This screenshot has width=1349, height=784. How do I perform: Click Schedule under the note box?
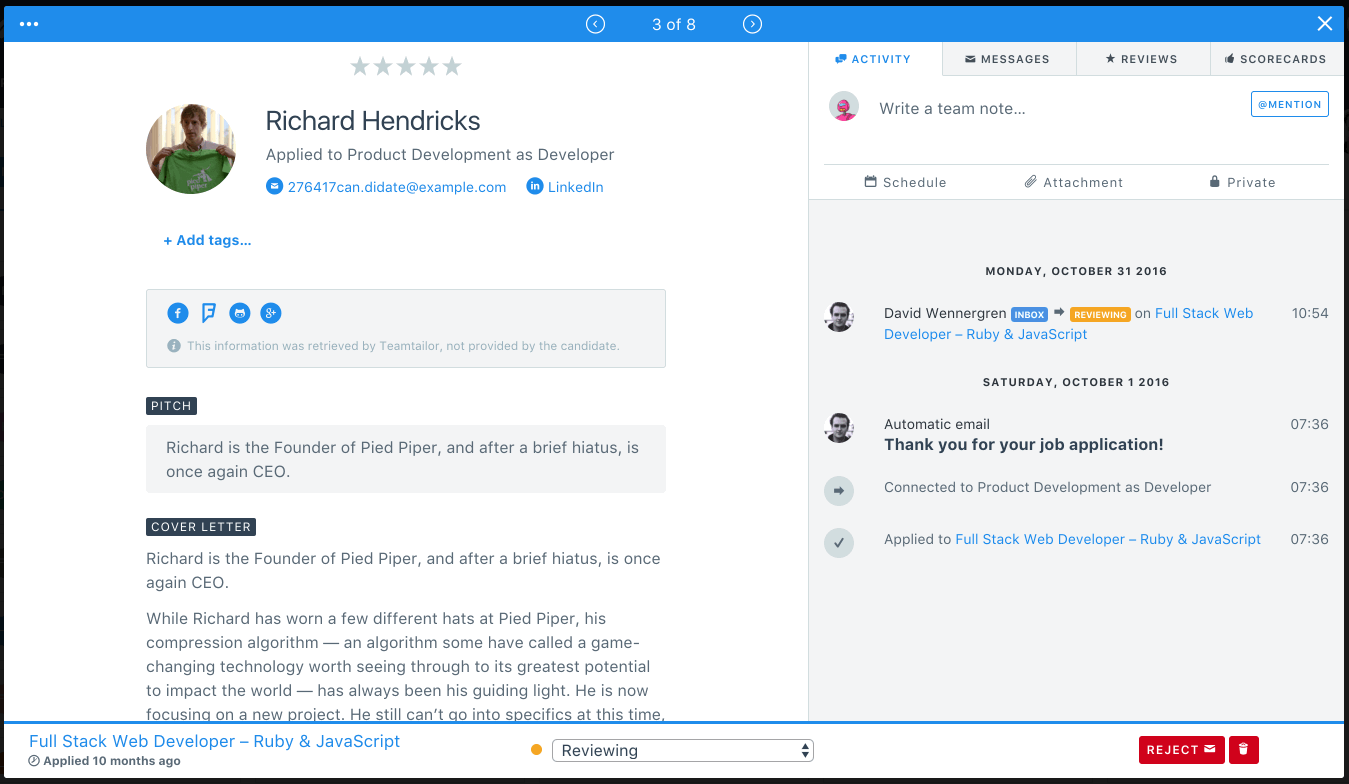click(905, 182)
